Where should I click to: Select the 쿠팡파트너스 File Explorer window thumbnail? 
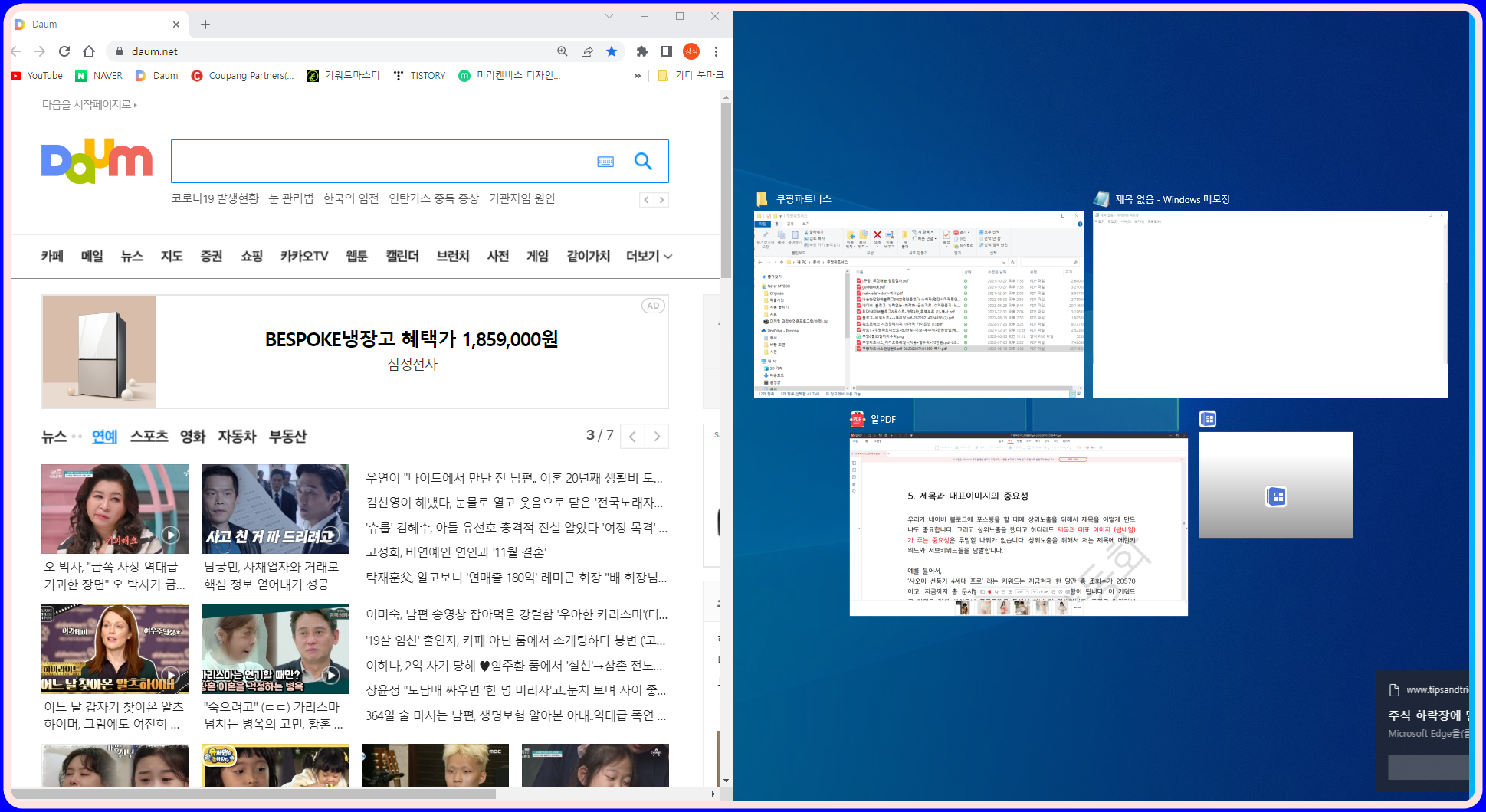click(x=918, y=304)
